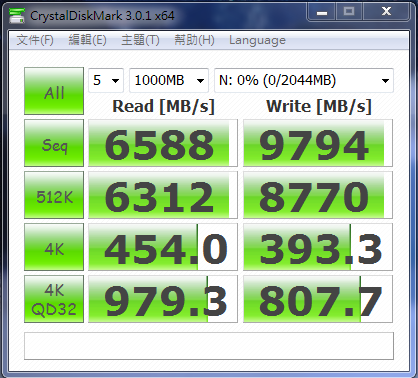Open the 編輯(E) menu
This screenshot has width=418, height=378.
[87, 40]
